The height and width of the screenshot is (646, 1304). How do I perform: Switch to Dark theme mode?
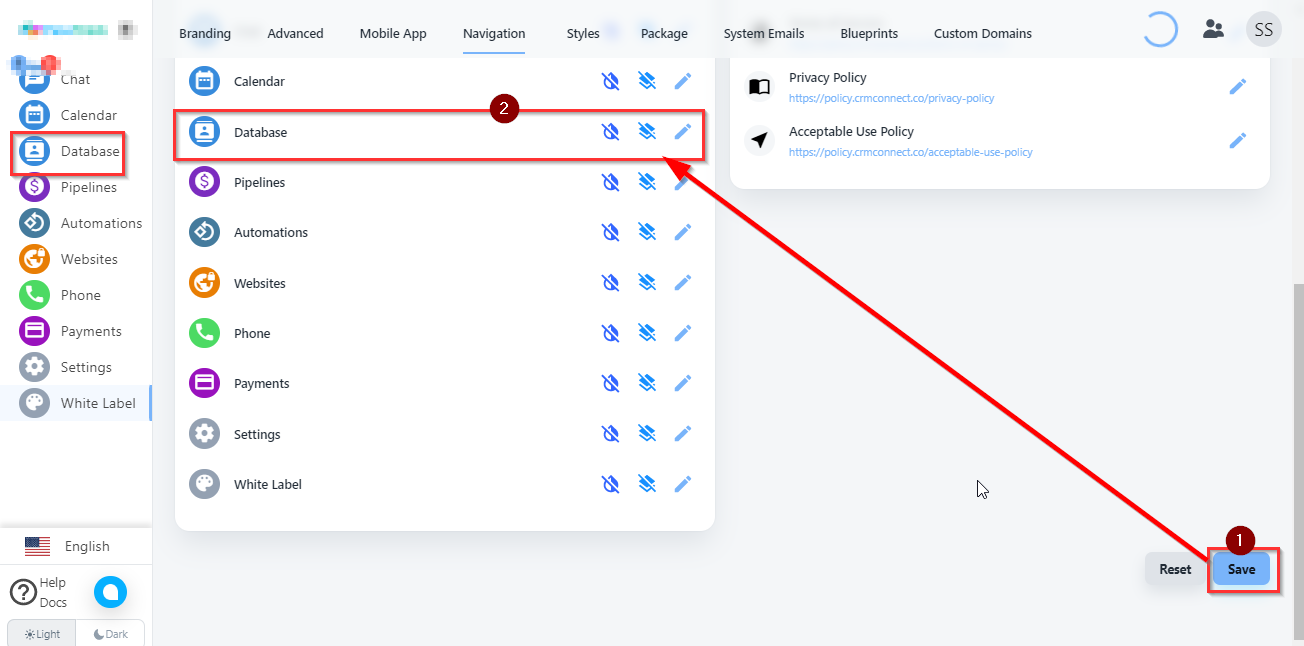(x=110, y=634)
